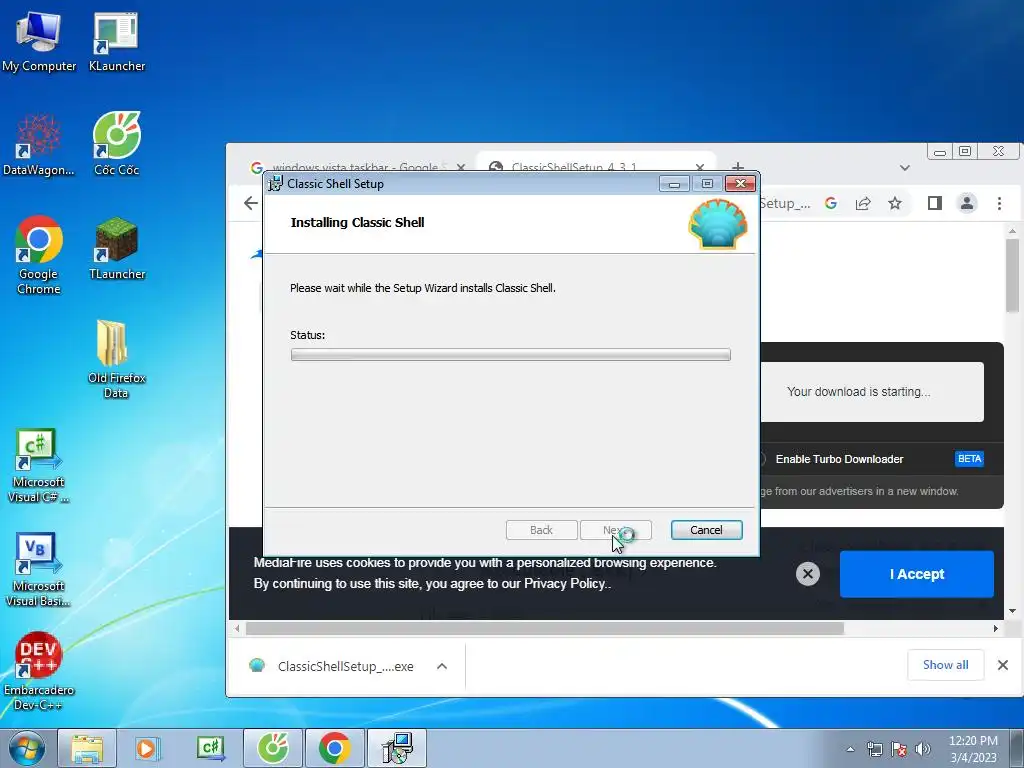
Task: Click Next in Classic Shell Setup
Action: click(x=616, y=530)
